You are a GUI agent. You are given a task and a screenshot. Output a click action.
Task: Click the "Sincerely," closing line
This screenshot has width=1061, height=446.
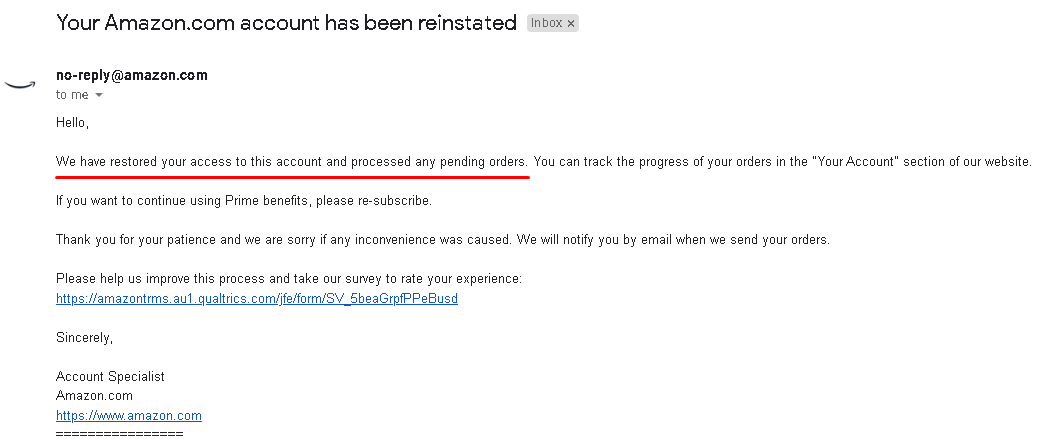pos(84,338)
